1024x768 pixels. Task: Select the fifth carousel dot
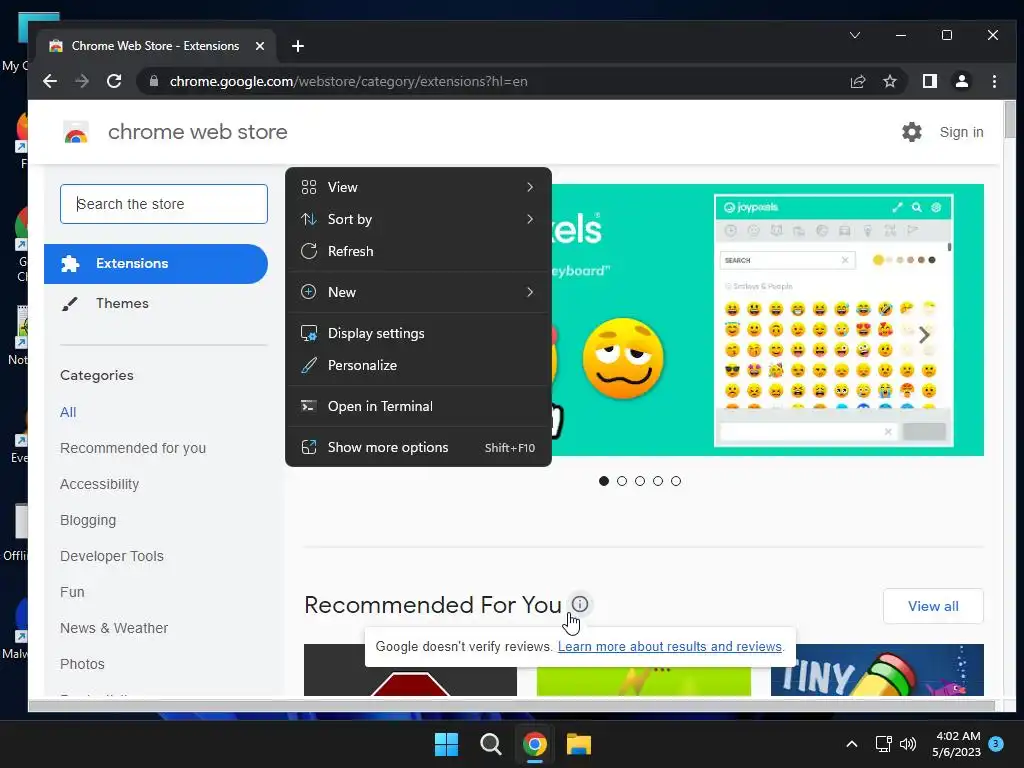676,481
